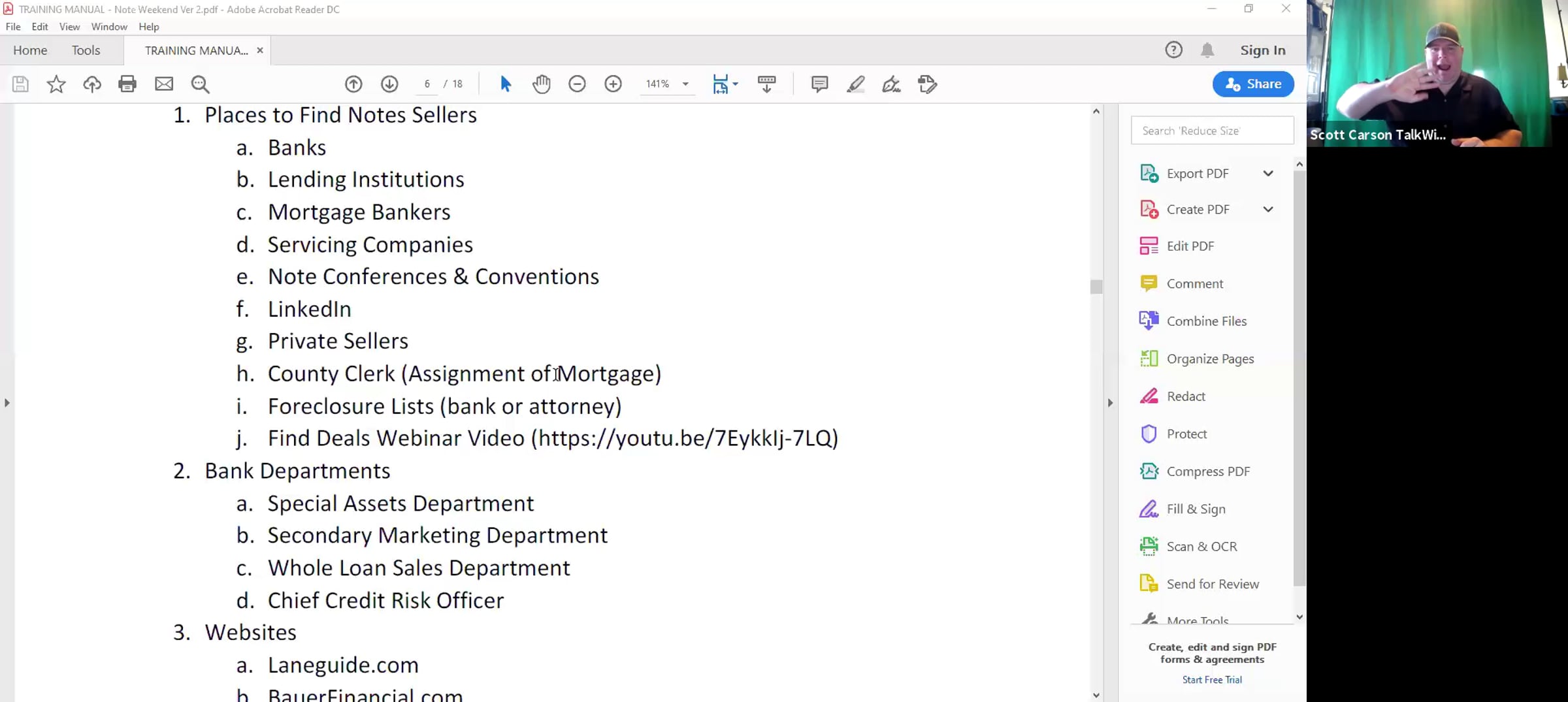Open the File menu

click(13, 27)
